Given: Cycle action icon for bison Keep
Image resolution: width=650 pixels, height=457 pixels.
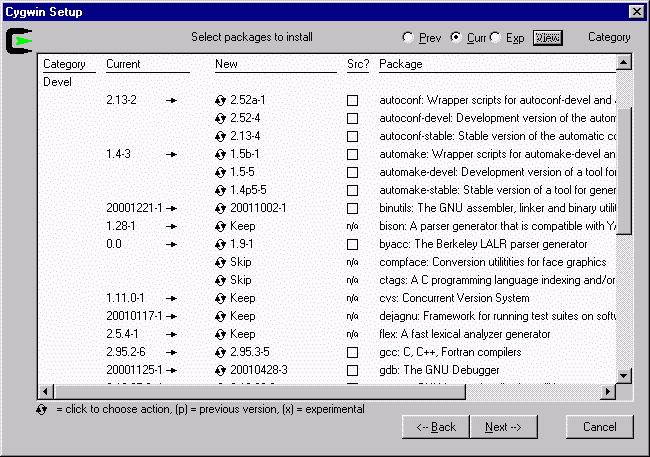Looking at the screenshot, I should tap(221, 227).
